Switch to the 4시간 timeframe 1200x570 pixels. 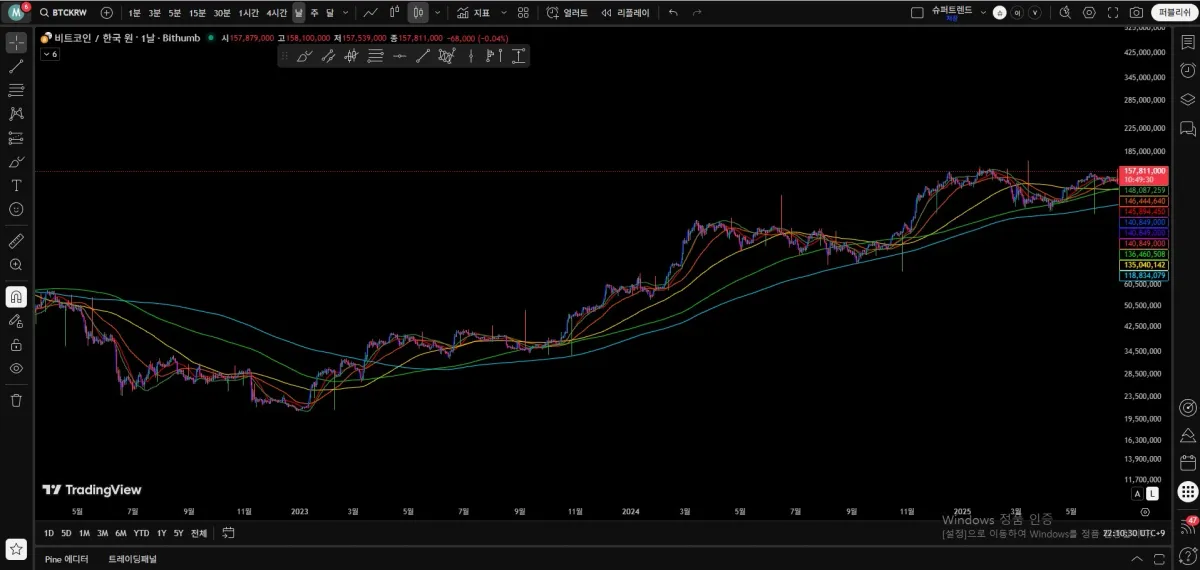click(276, 13)
